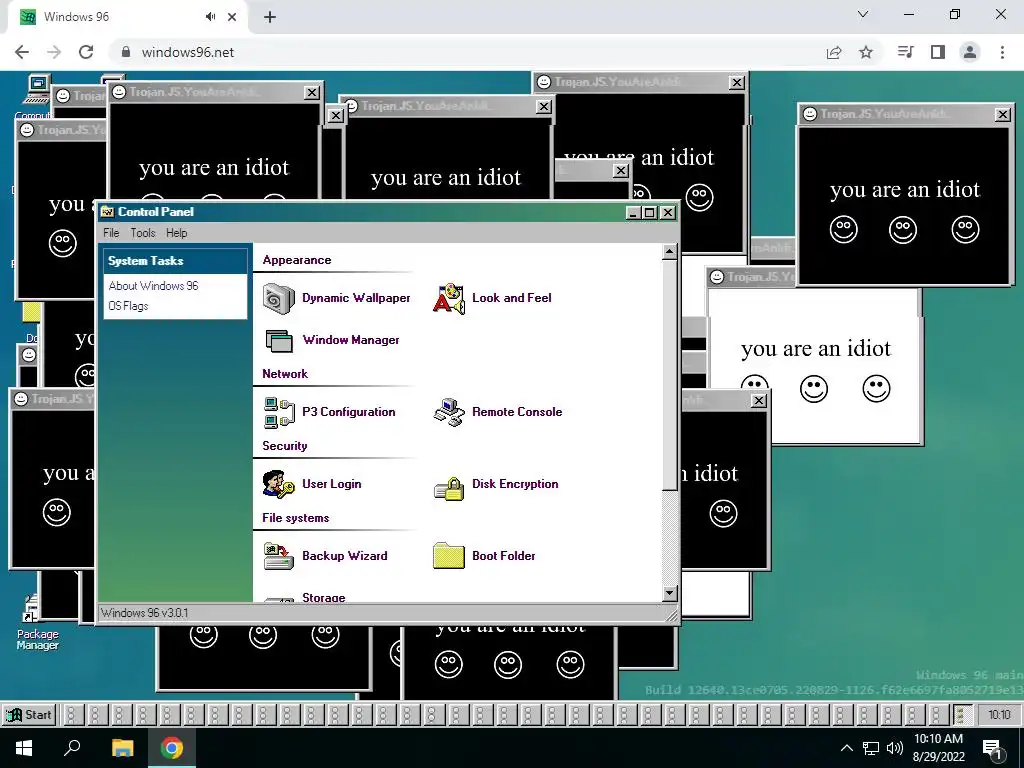Open File menu in Control Panel
1024x768 pixels.
click(111, 233)
